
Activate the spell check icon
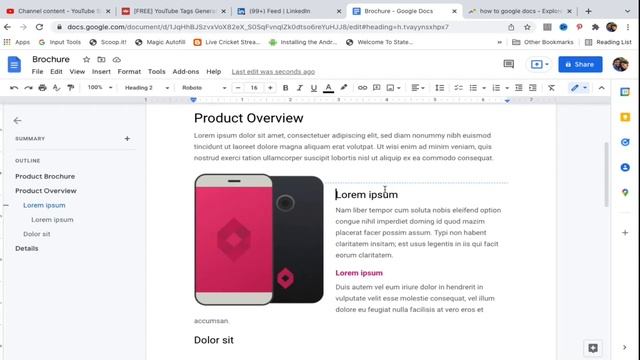[56, 88]
